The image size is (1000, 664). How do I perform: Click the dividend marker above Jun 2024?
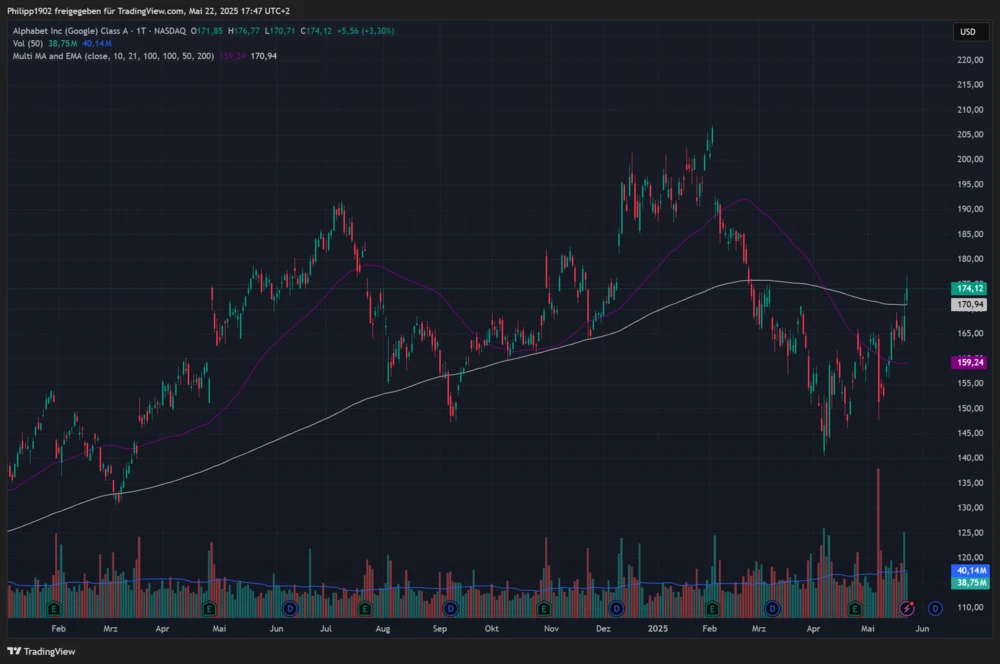click(290, 608)
